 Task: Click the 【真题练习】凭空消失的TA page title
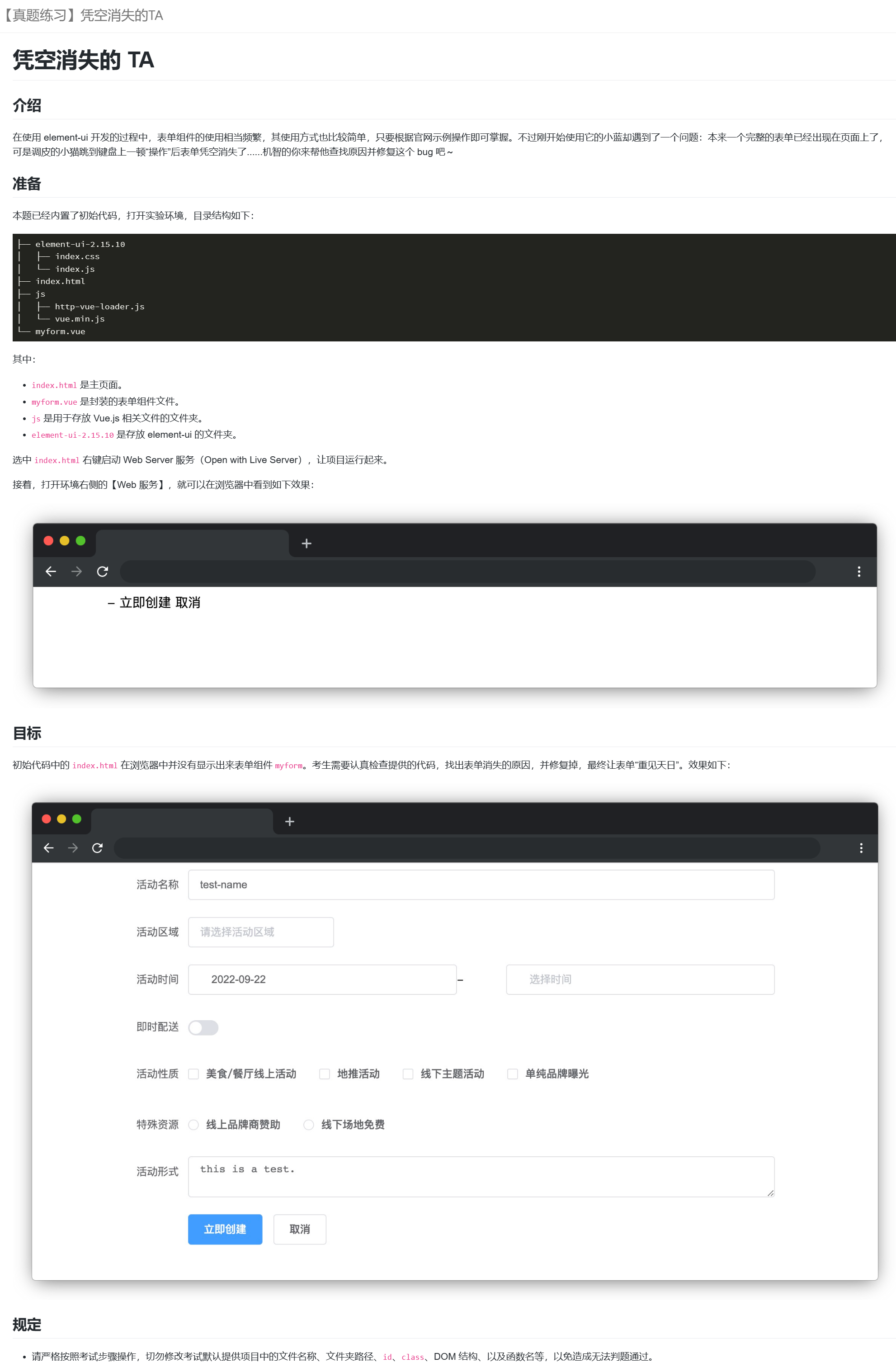[82, 15]
